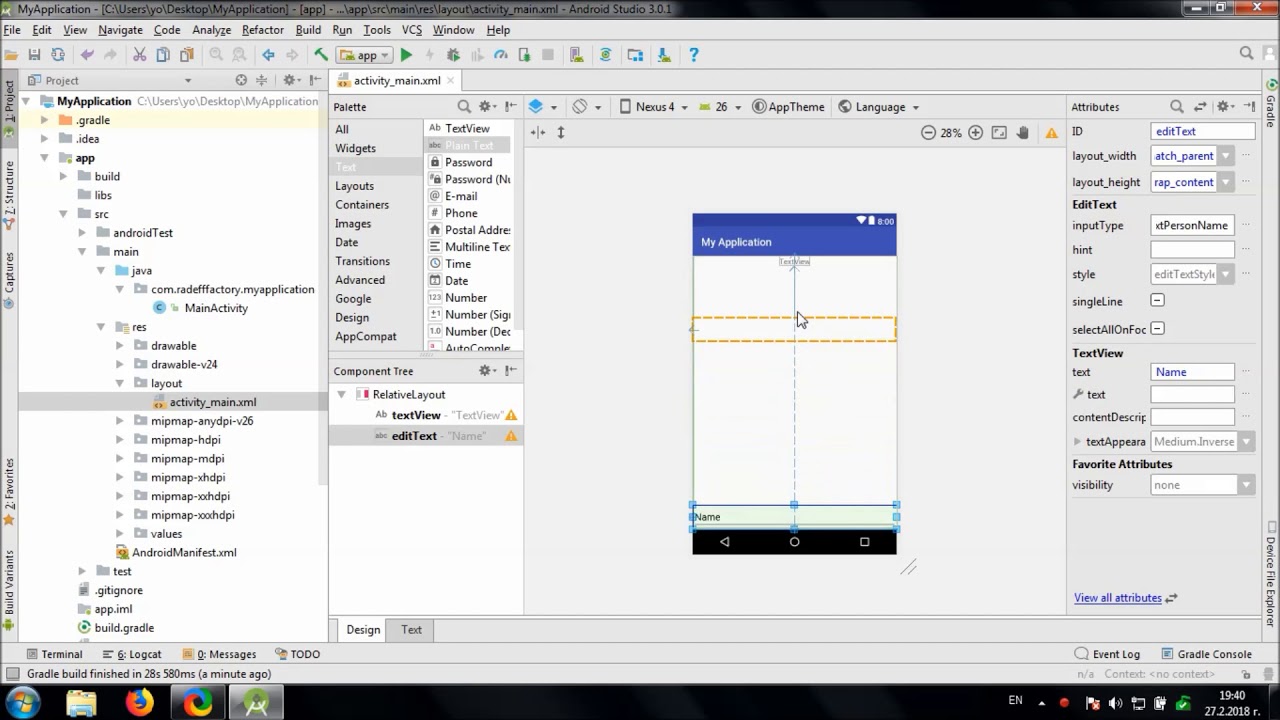Click the Make Project hammer icon
This screenshot has height=720, width=1280.
pyautogui.click(x=321, y=55)
